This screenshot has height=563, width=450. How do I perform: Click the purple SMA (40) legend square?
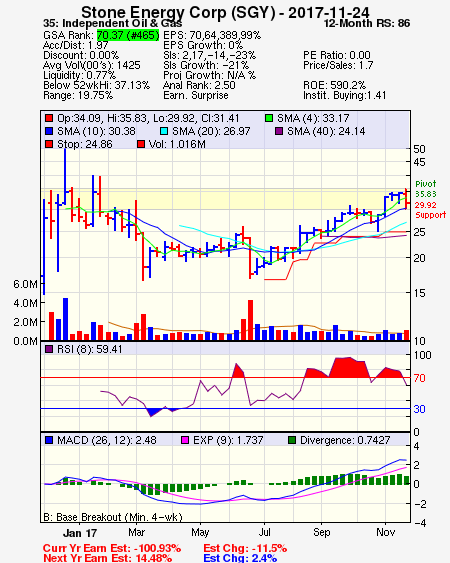[x=279, y=131]
